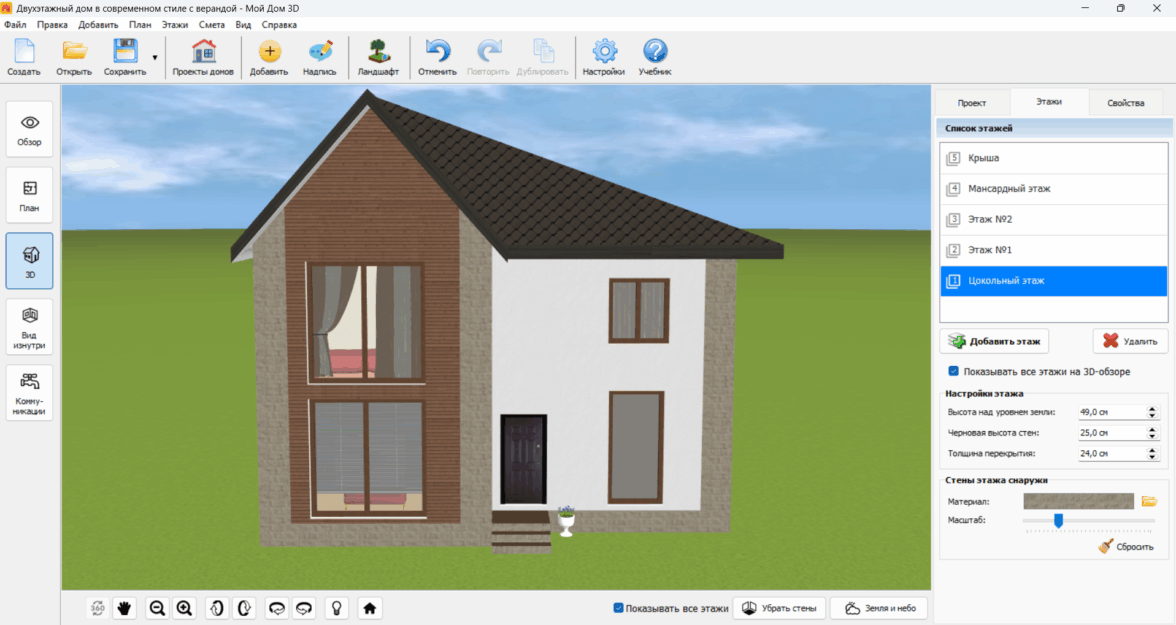
Task: Open the Смета menu
Action: 211,24
